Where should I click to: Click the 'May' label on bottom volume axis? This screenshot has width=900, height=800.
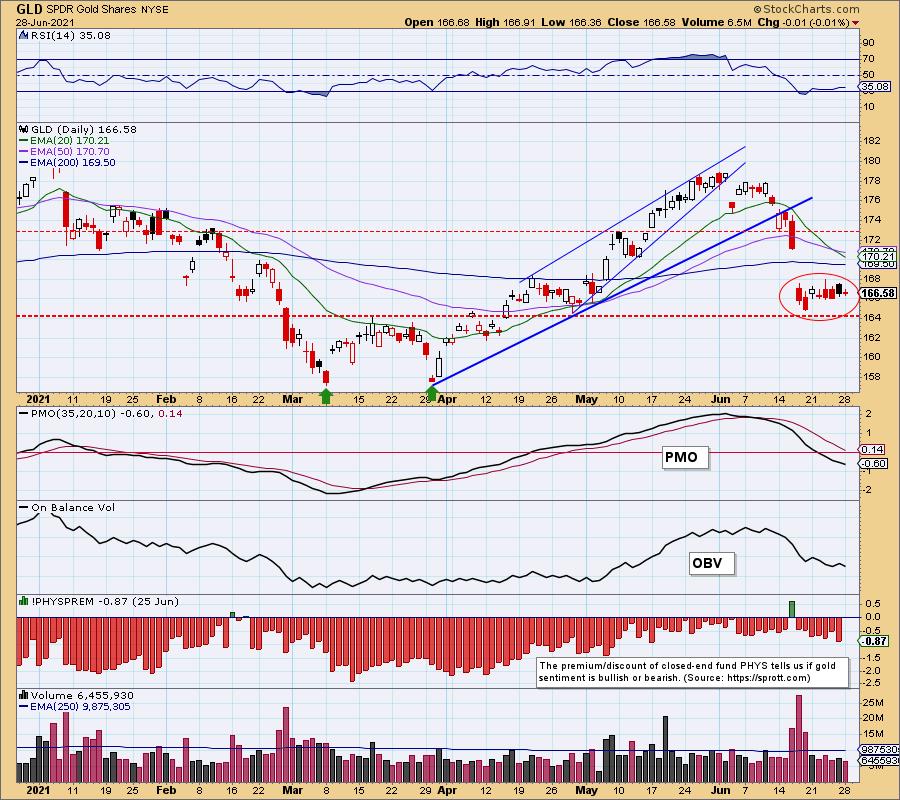pyautogui.click(x=586, y=790)
